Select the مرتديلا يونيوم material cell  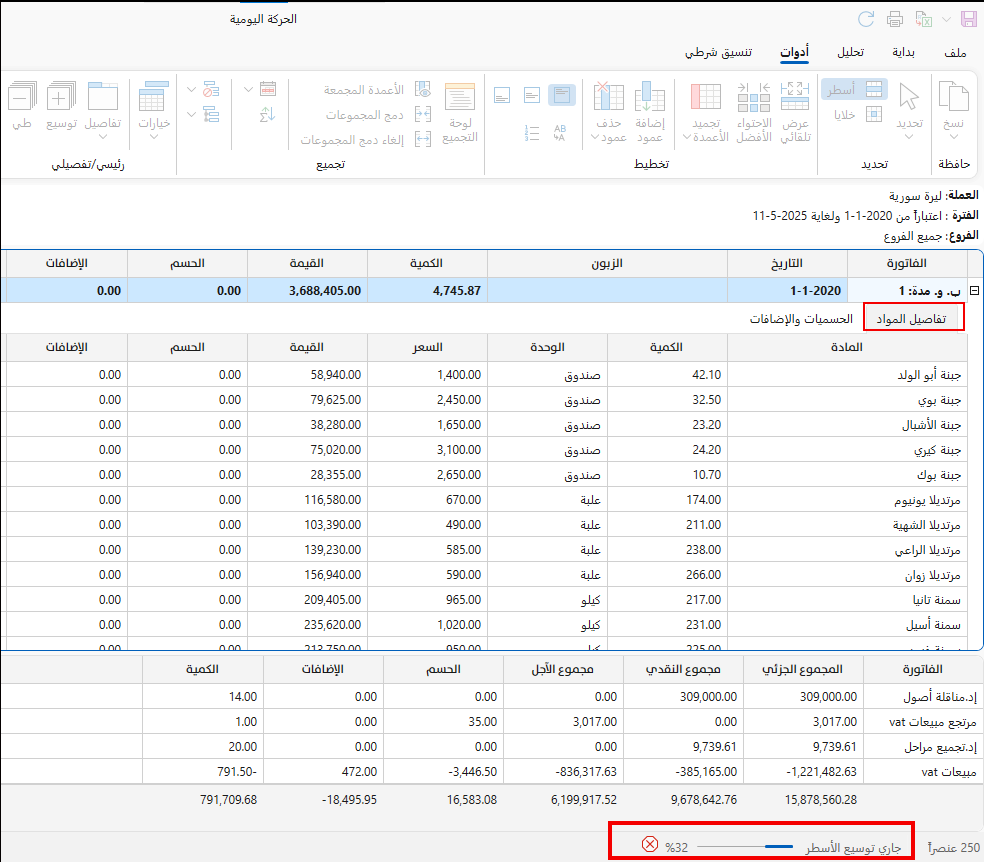point(847,500)
